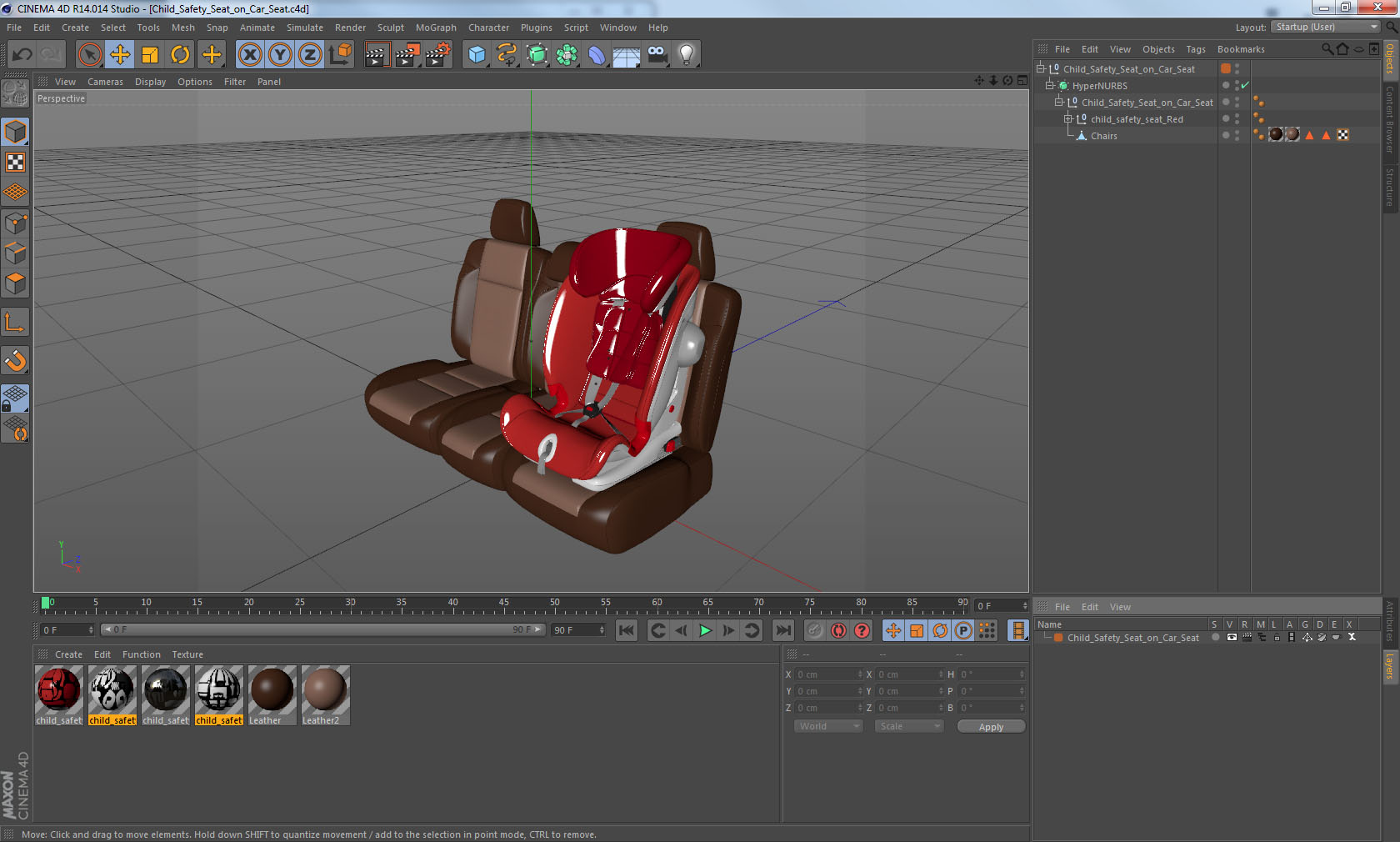The height and width of the screenshot is (842, 1400).
Task: Select Polygons mode in left toolbar
Action: click(x=15, y=283)
